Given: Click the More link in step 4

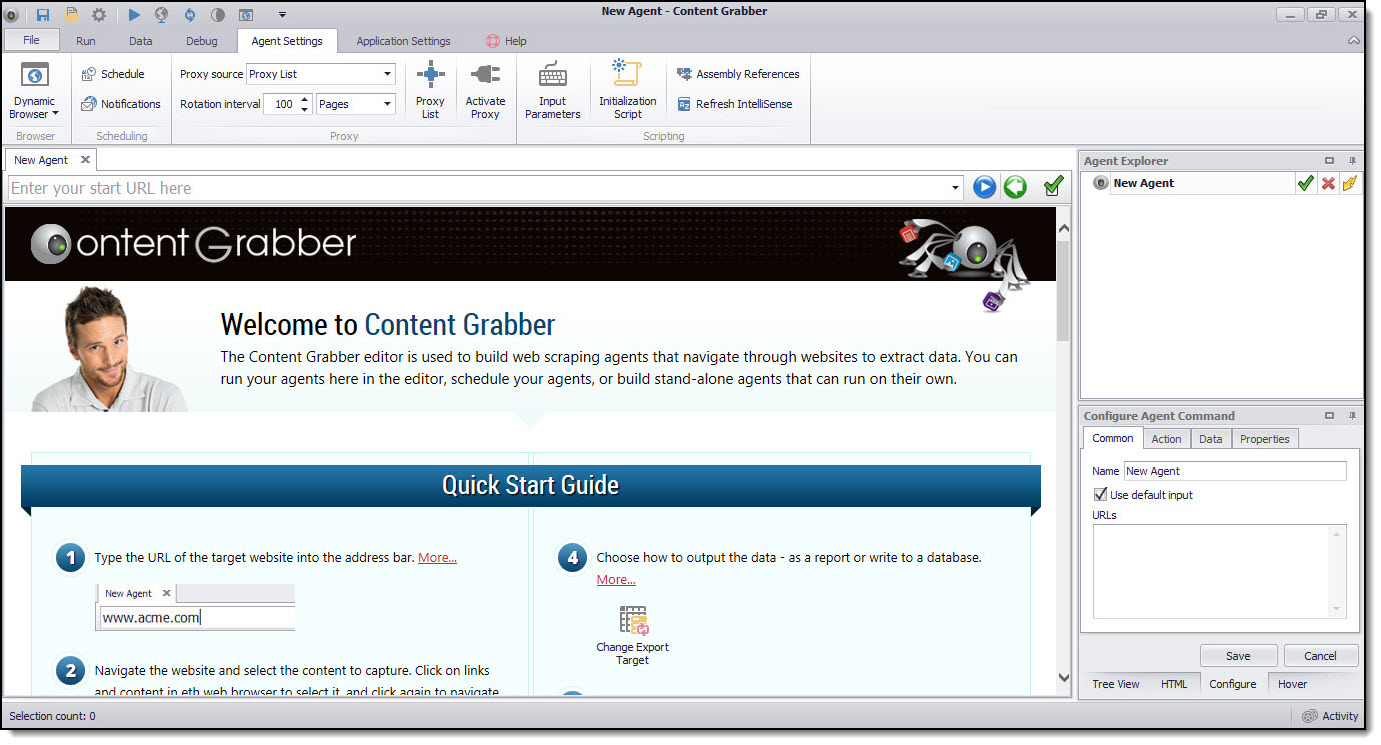Looking at the screenshot, I should point(616,580).
